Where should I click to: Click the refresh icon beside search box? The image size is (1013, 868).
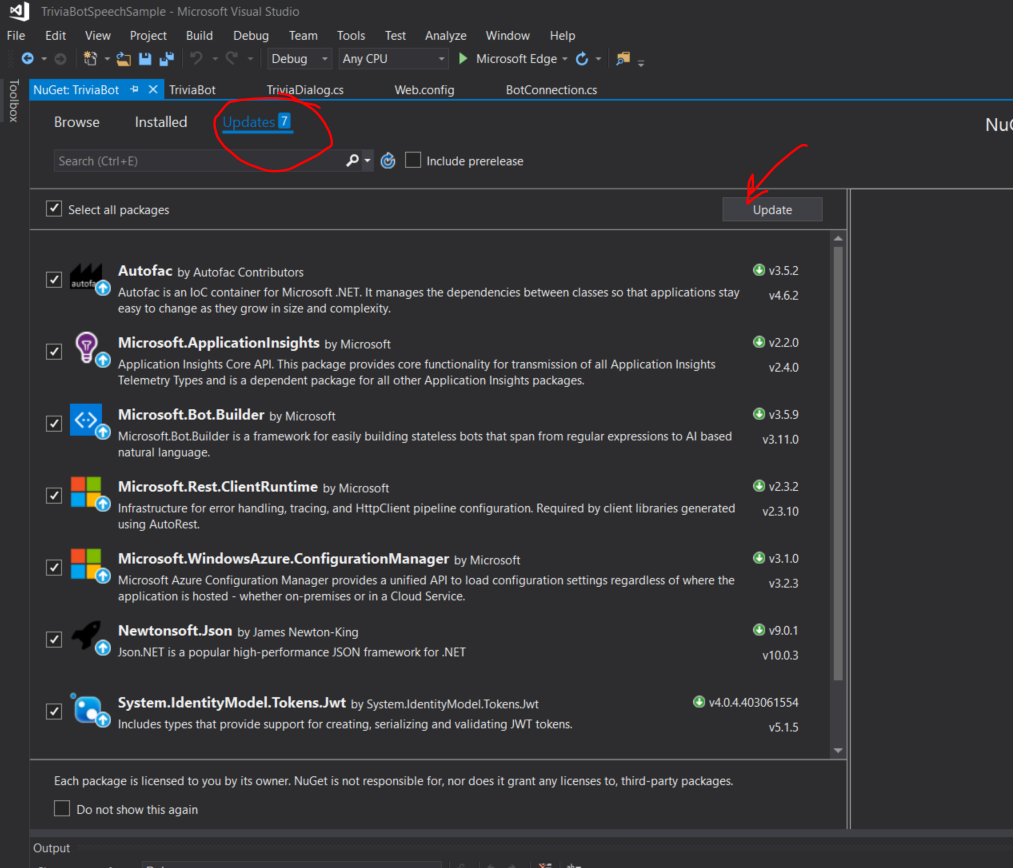point(388,161)
